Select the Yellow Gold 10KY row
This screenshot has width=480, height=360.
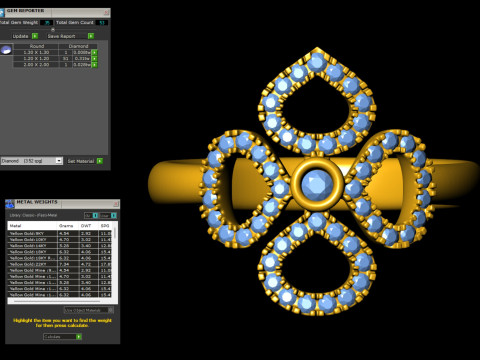(60, 239)
